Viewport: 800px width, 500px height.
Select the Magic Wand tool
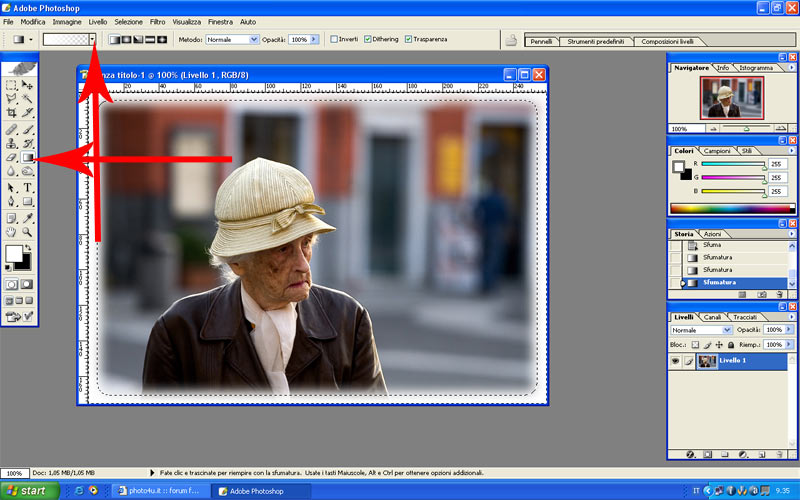pos(28,98)
